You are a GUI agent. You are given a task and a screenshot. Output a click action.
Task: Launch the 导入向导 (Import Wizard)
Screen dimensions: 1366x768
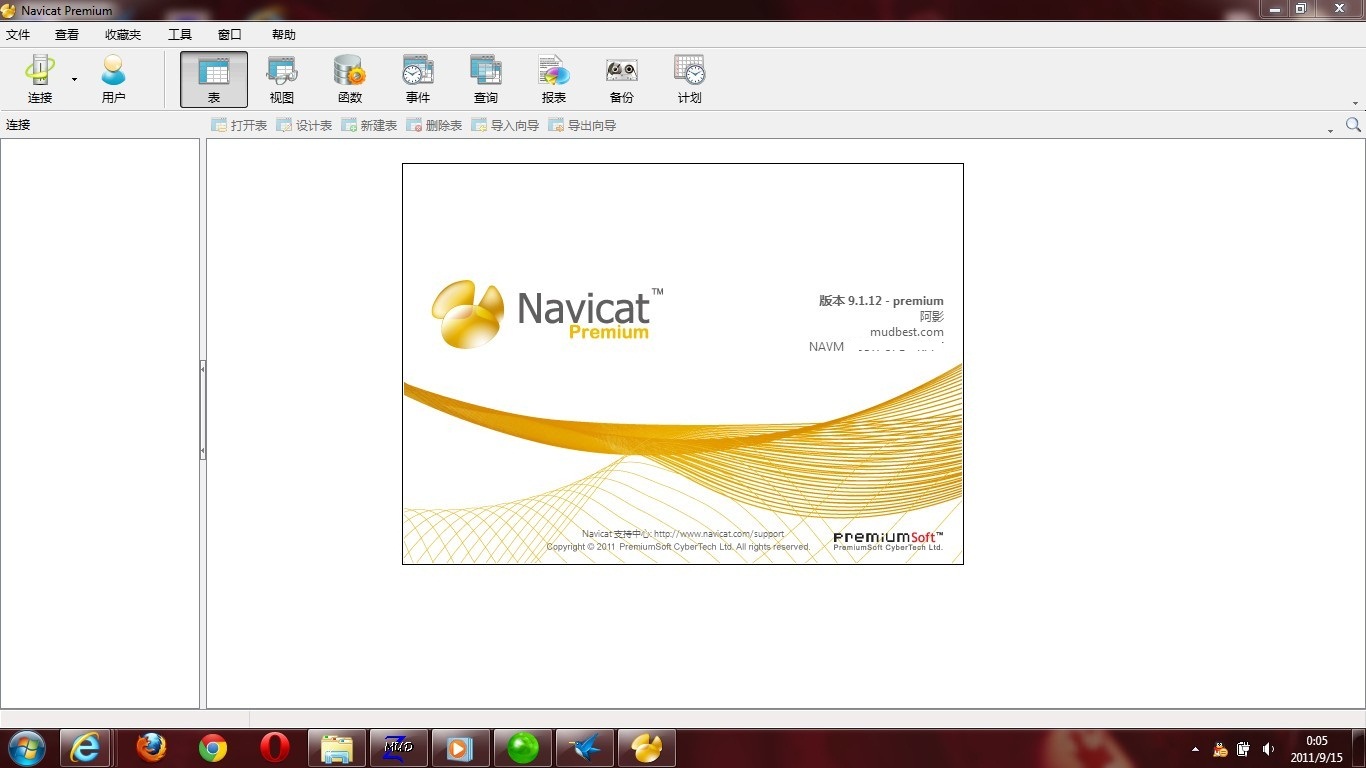coord(505,125)
